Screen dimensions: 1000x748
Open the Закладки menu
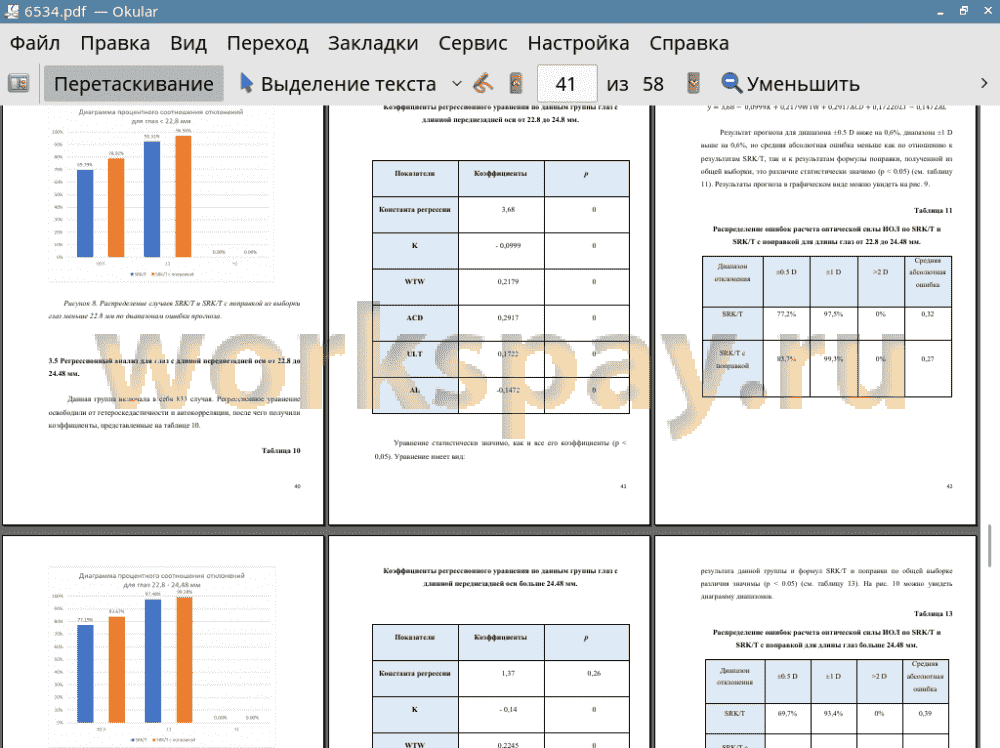(373, 43)
